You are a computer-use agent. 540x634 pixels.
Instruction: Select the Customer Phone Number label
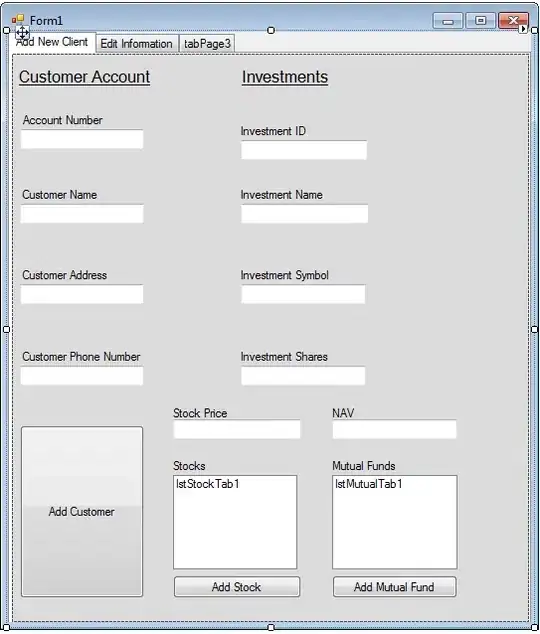(x=81, y=357)
